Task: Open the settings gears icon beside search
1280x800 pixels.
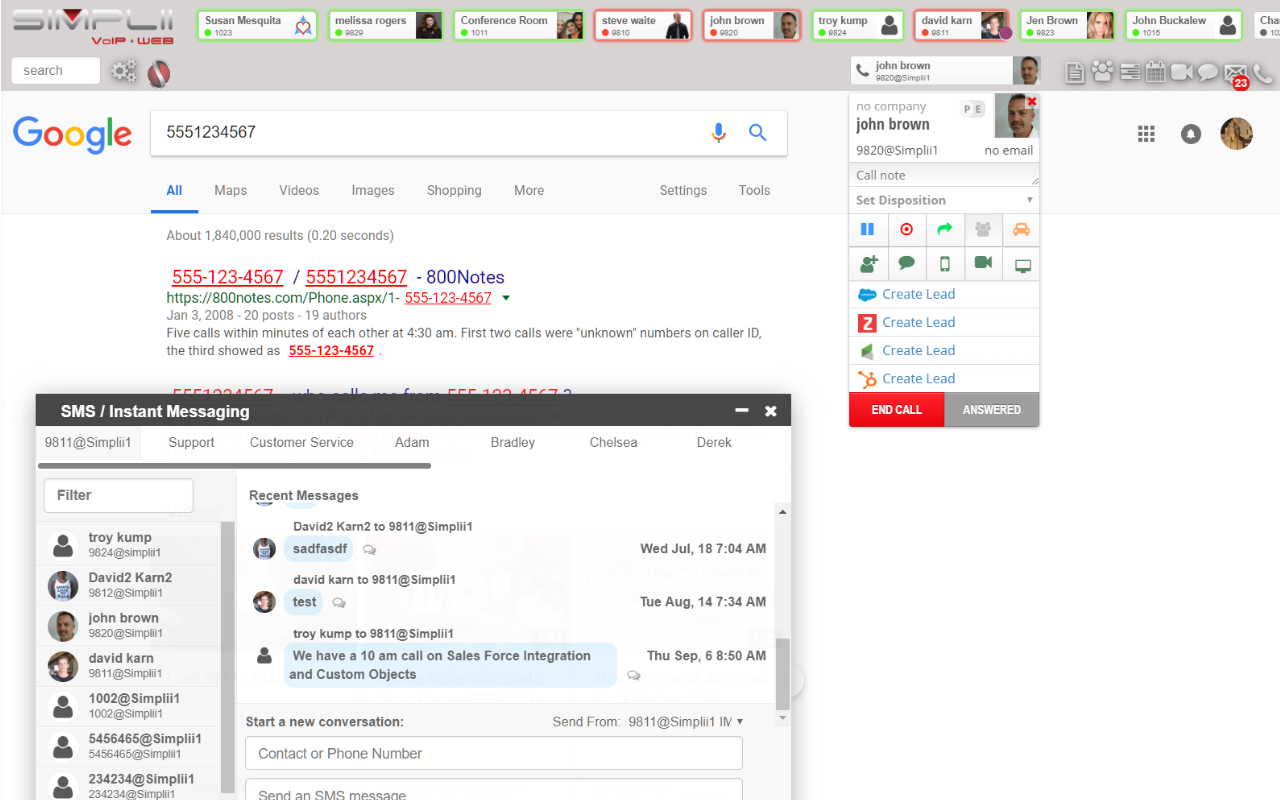Action: point(124,71)
